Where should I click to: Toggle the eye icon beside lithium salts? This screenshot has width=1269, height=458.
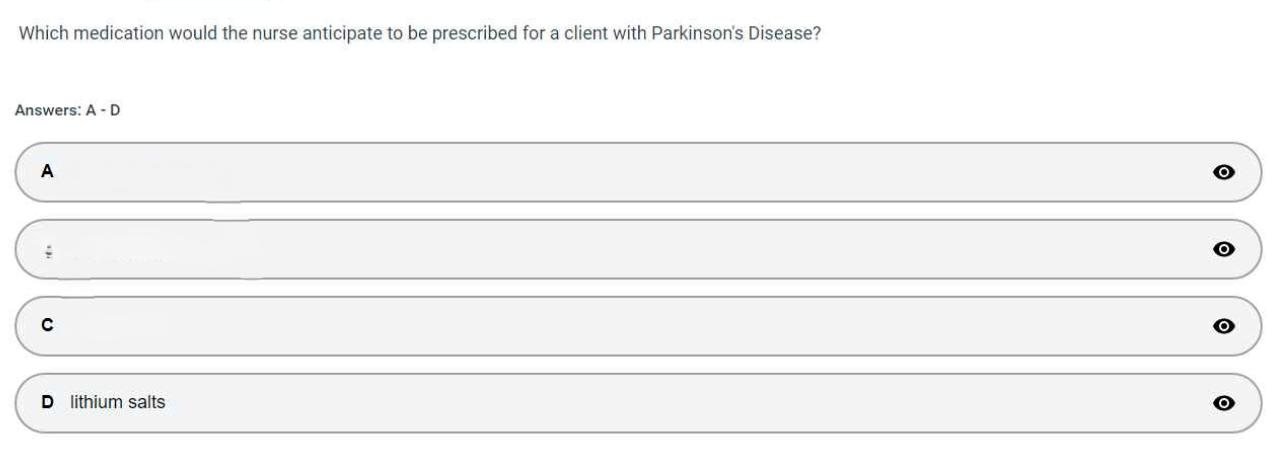1222,403
